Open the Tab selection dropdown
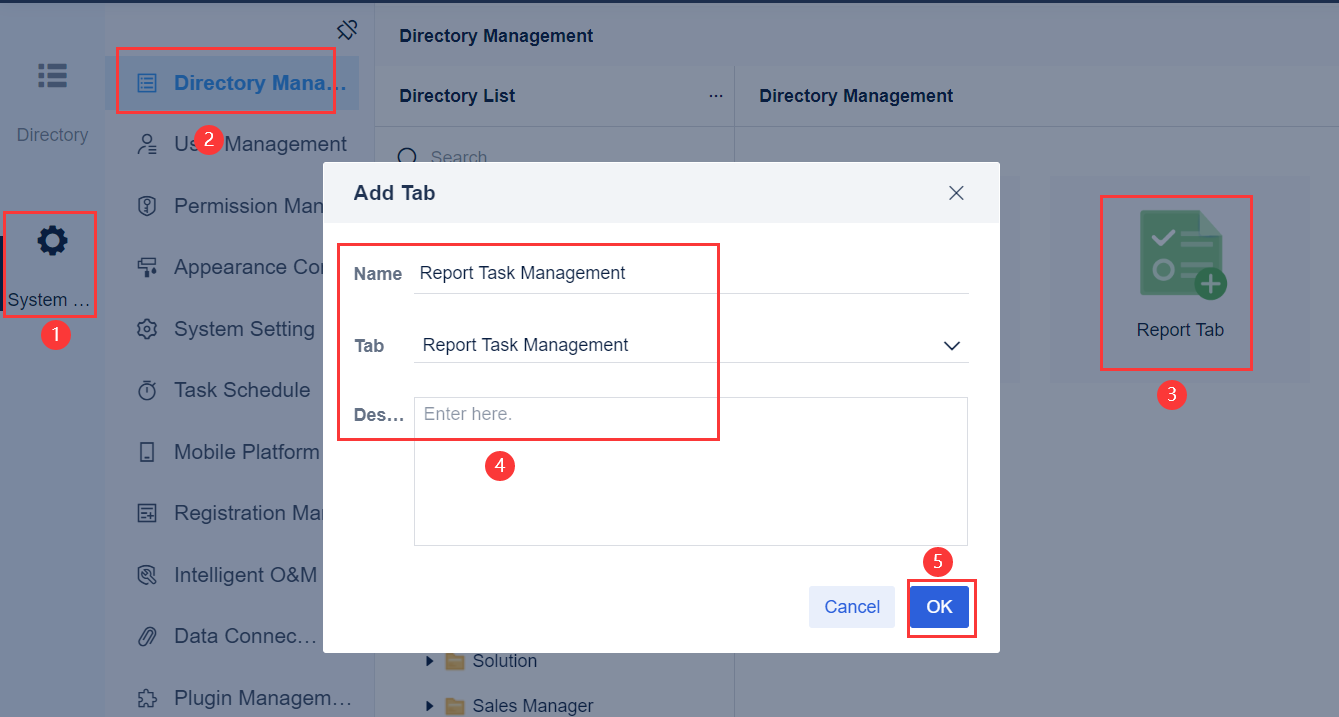Viewport: 1339px width, 717px height. (x=952, y=345)
